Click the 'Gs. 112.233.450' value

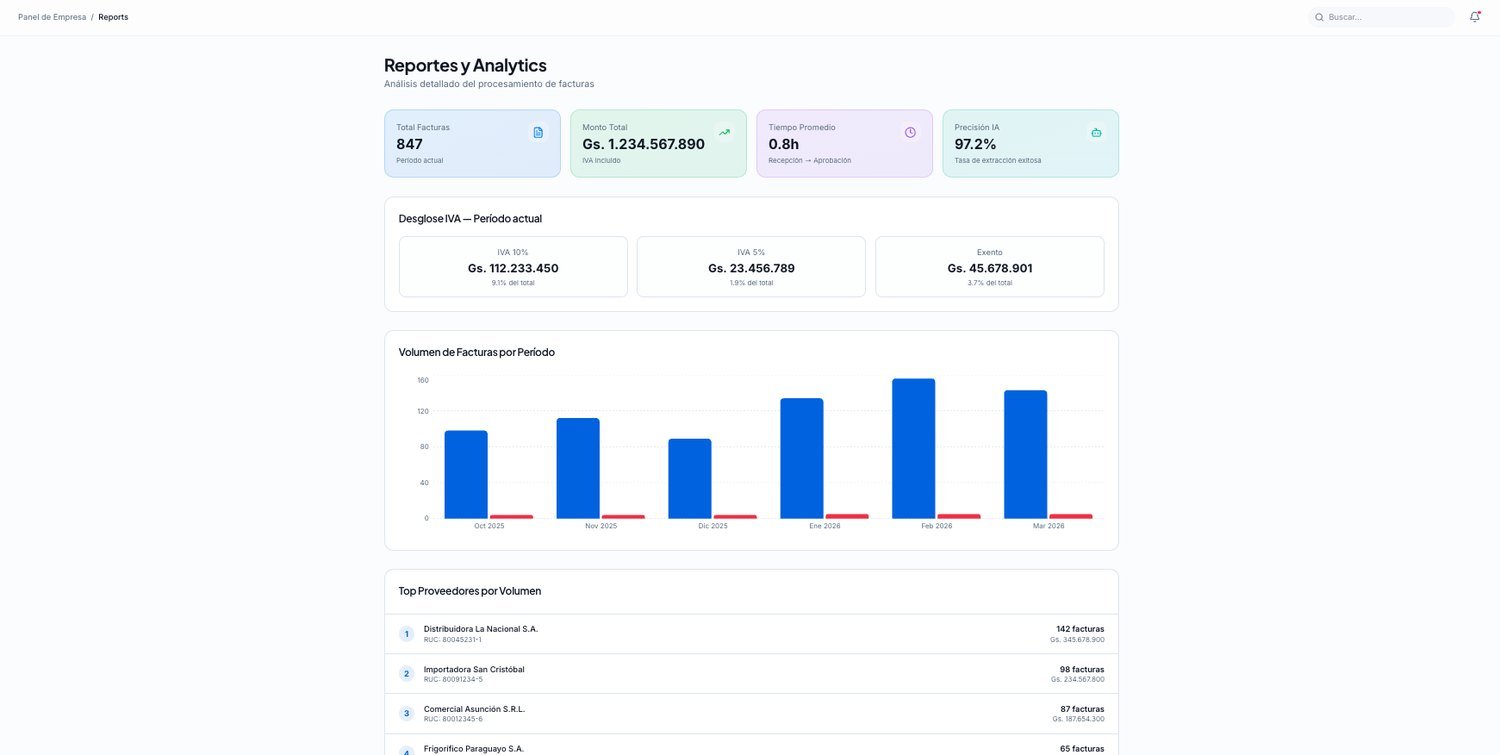513,268
